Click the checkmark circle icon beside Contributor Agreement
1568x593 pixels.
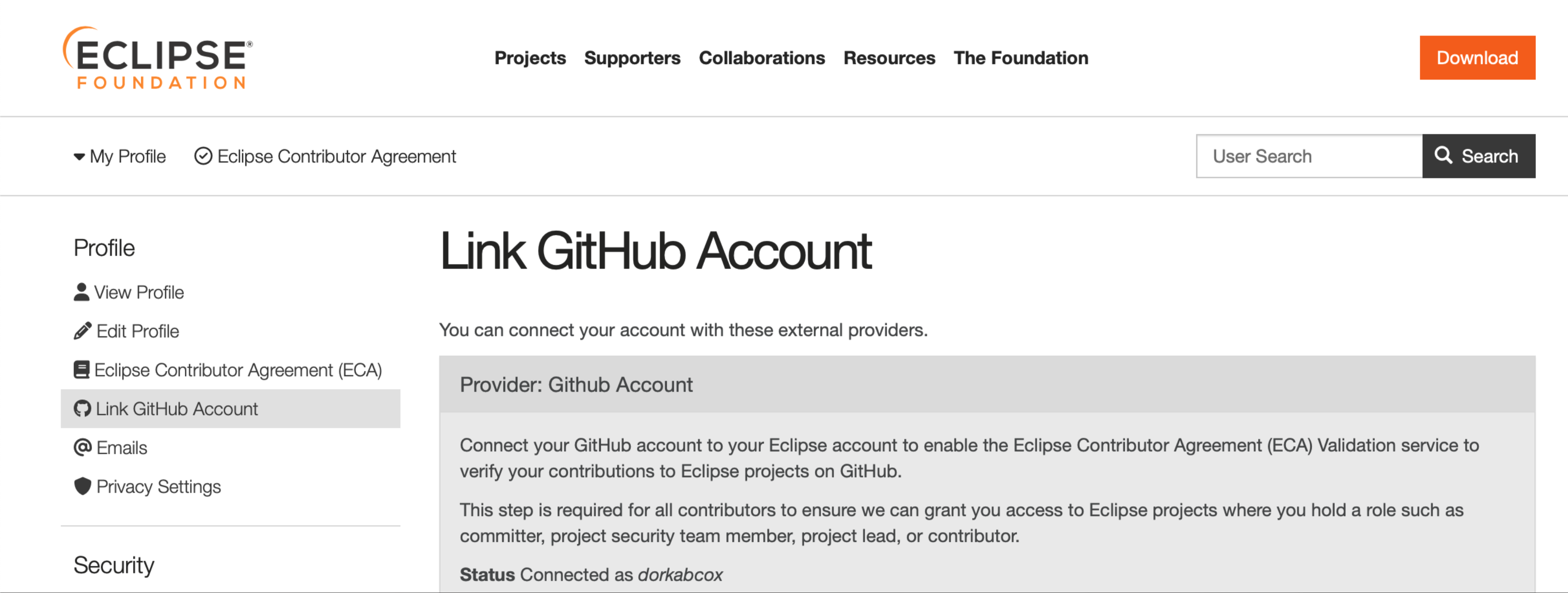click(x=203, y=157)
